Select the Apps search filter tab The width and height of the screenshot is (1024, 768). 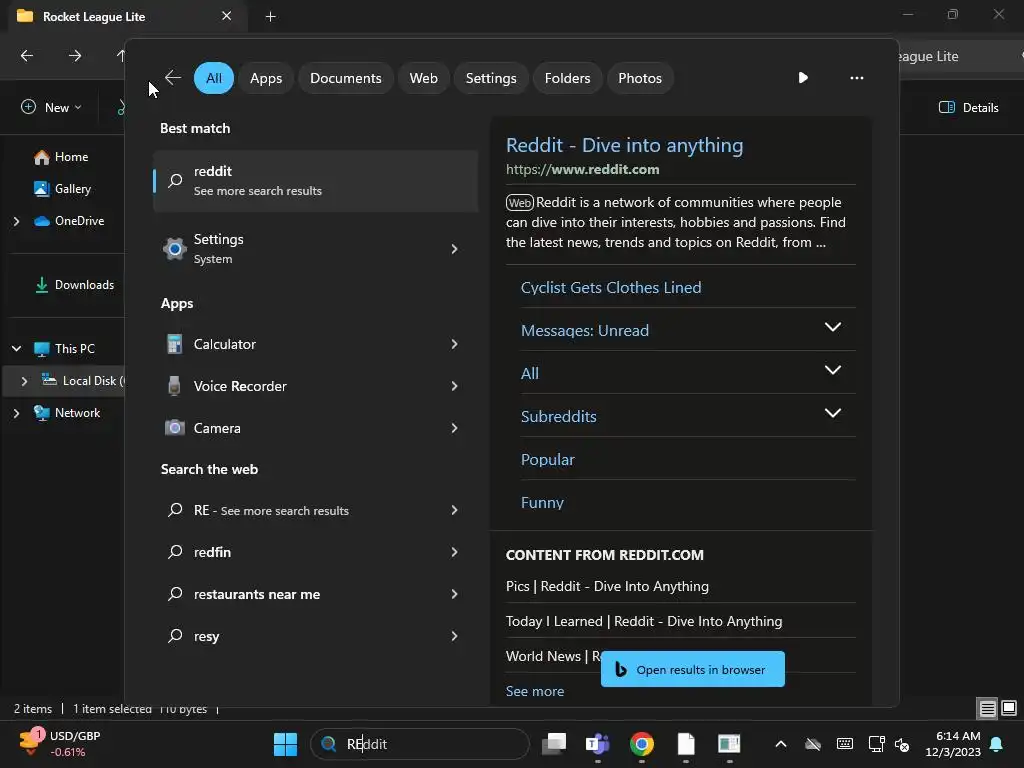(266, 78)
